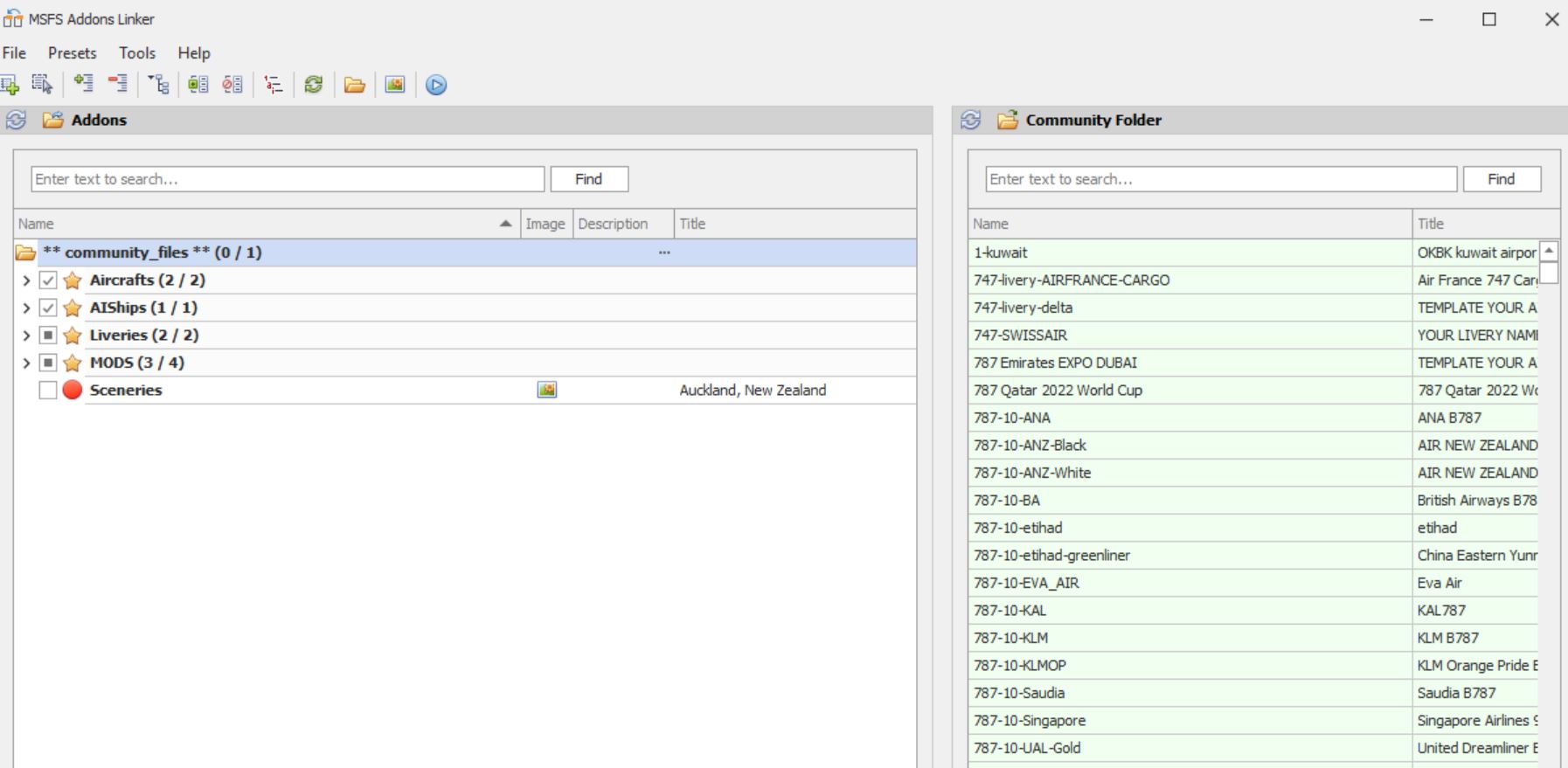Expand the AIShips group

26,308
